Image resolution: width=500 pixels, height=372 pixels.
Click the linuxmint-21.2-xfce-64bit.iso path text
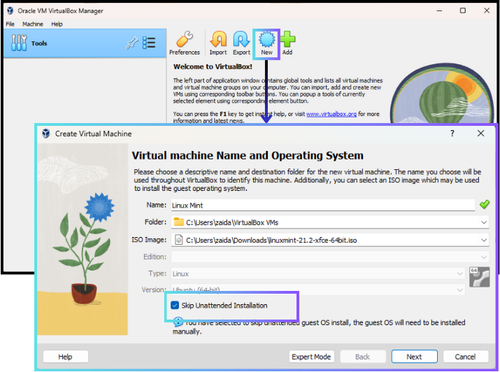[271, 240]
